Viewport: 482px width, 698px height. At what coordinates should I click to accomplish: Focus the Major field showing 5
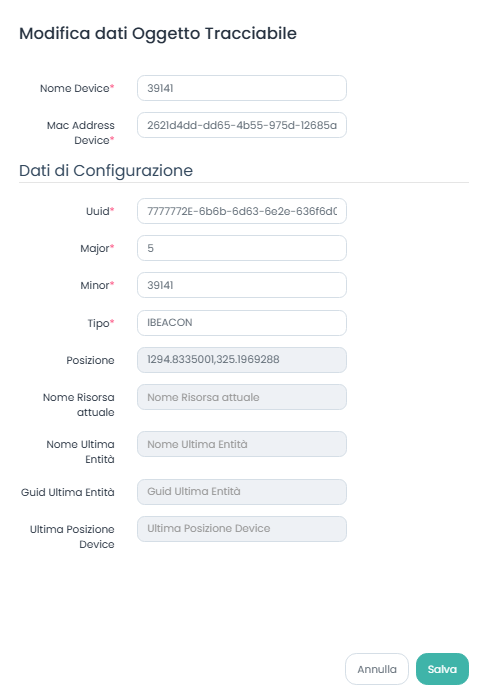pos(242,248)
